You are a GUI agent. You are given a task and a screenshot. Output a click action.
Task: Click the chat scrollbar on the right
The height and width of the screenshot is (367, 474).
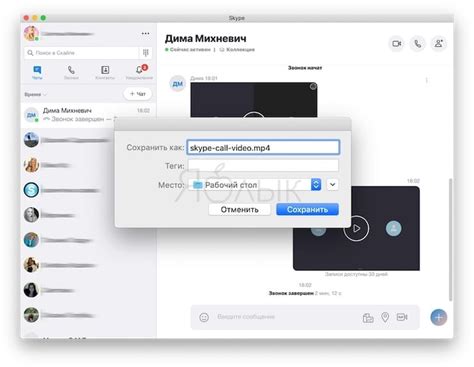(x=450, y=239)
